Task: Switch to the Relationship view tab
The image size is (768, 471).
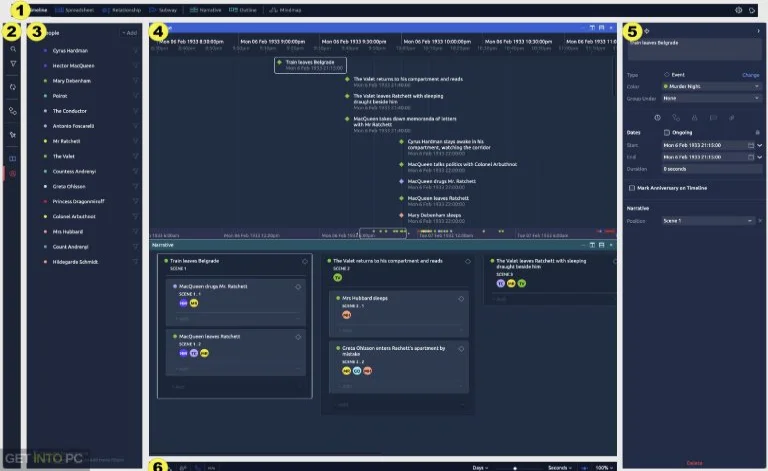Action: tap(121, 10)
